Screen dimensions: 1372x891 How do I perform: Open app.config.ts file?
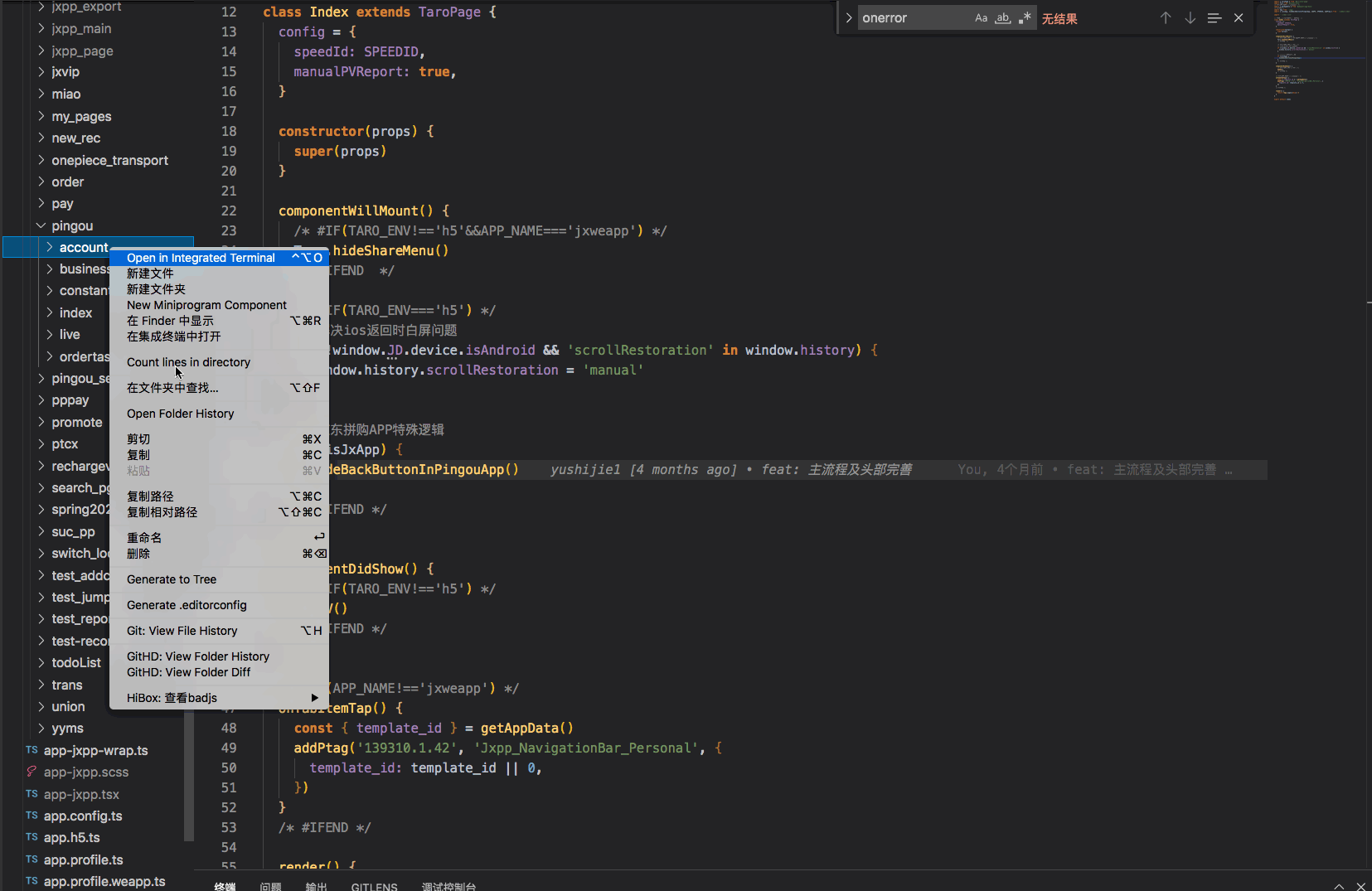click(x=83, y=816)
